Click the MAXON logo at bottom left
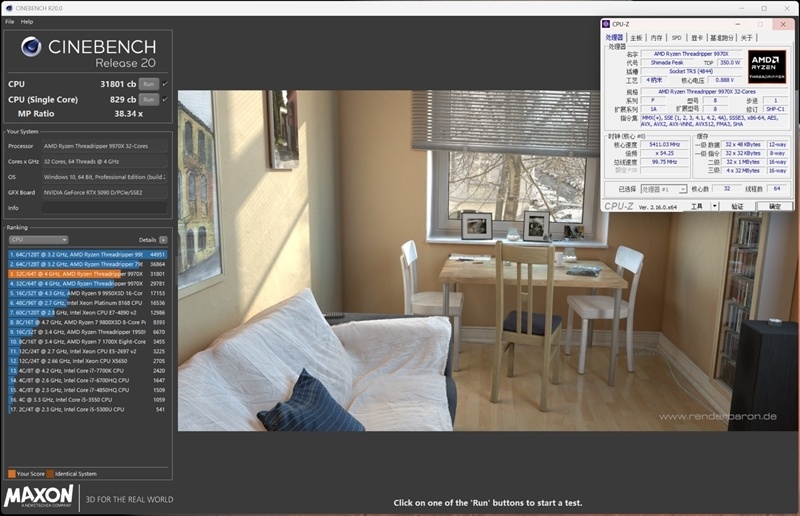Image resolution: width=800 pixels, height=516 pixels. [x=39, y=496]
